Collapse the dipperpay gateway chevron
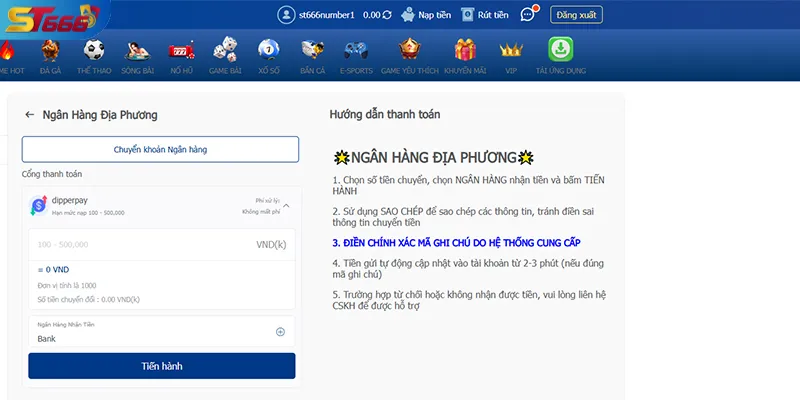The height and width of the screenshot is (400, 800). click(286, 206)
